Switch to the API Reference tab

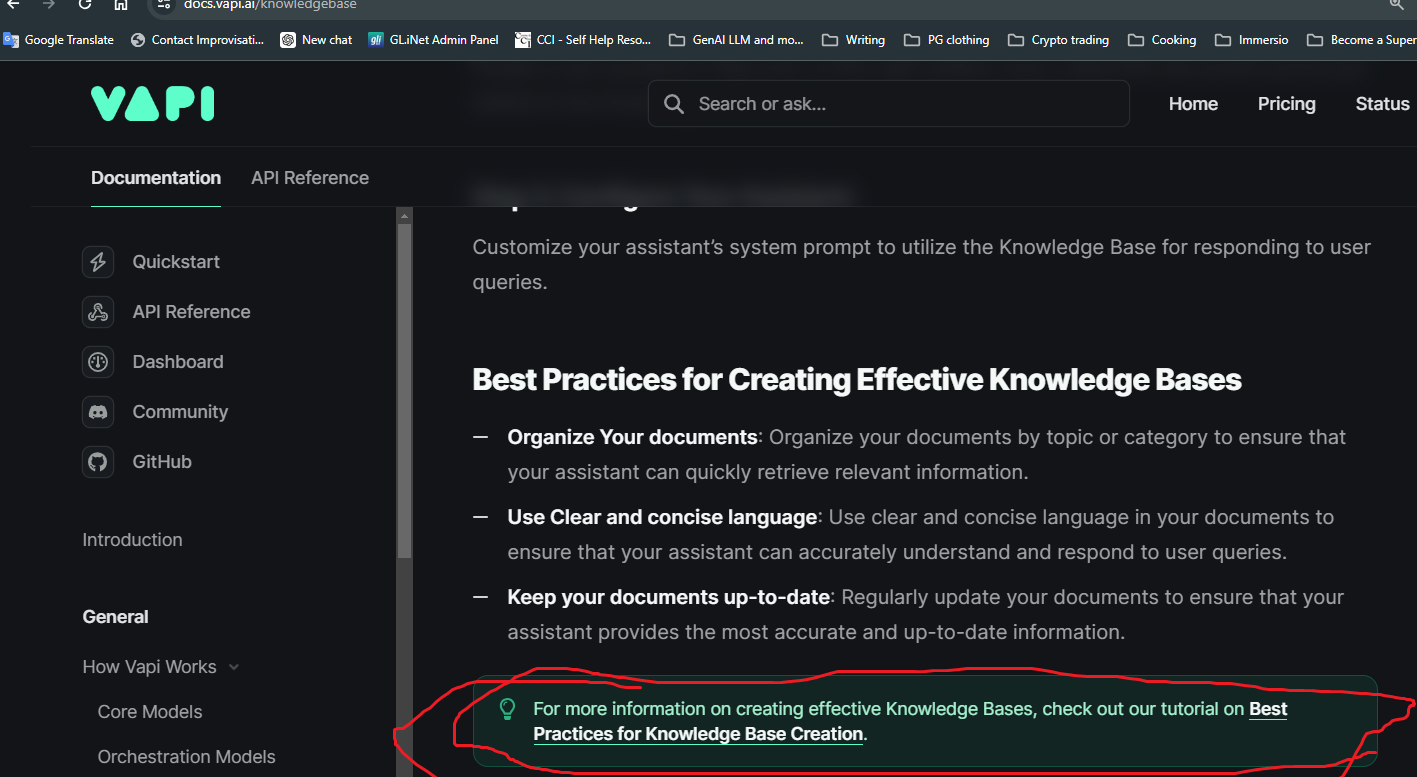click(x=310, y=178)
